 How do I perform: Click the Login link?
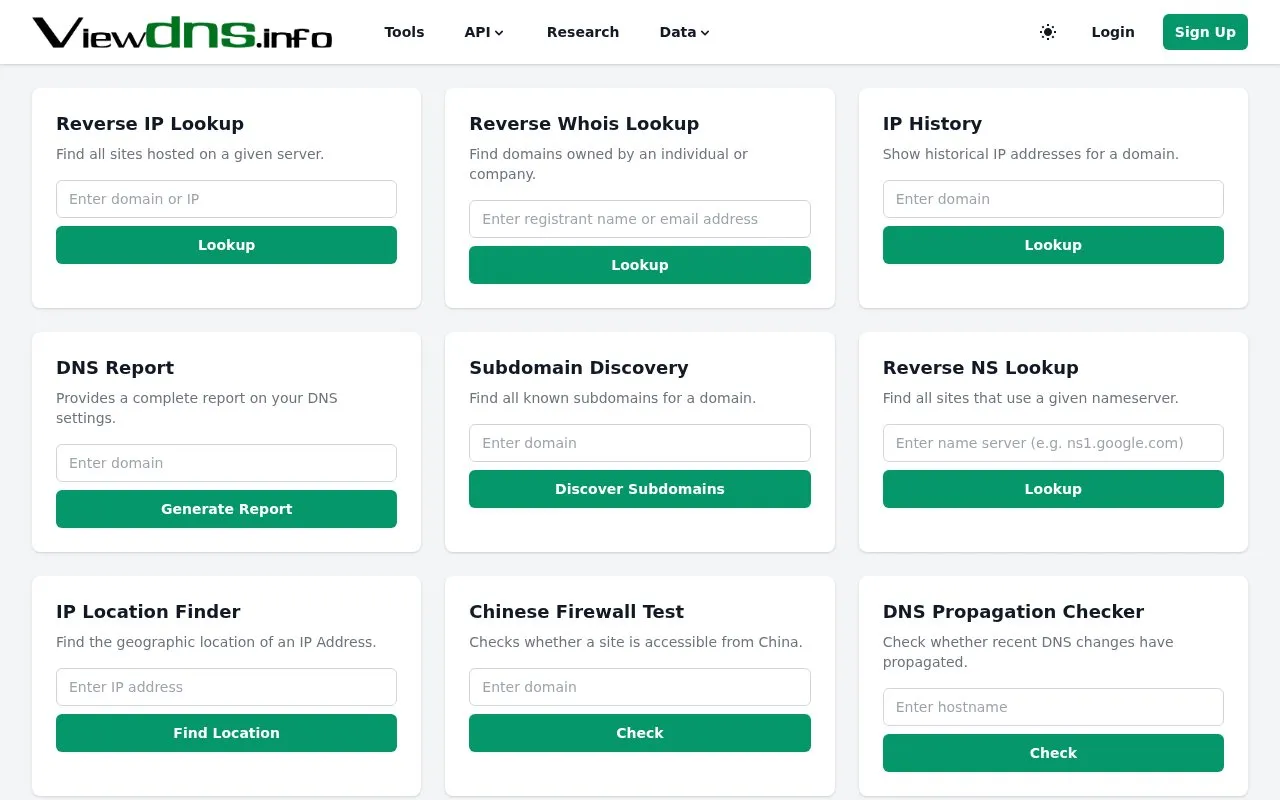(1113, 32)
